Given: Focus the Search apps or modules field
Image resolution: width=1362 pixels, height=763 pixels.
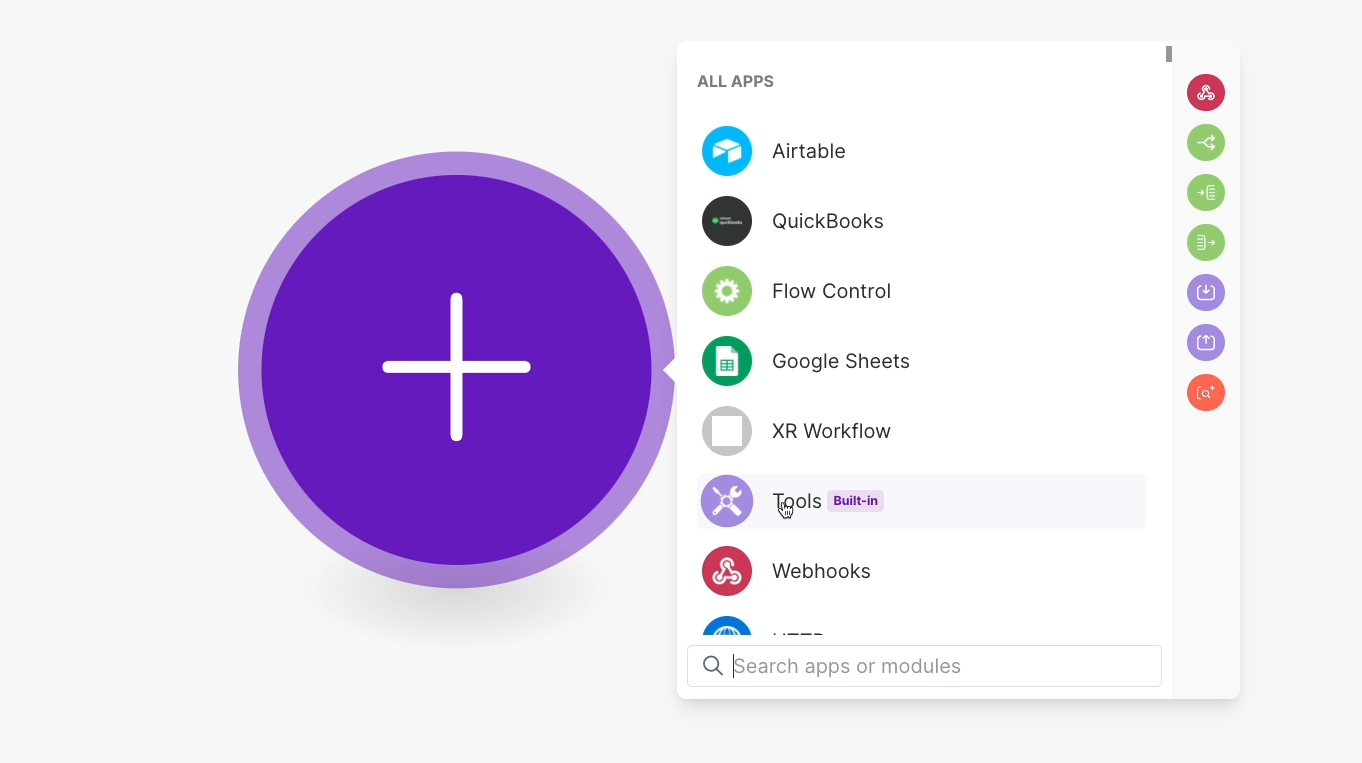Looking at the screenshot, I should tap(924, 666).
